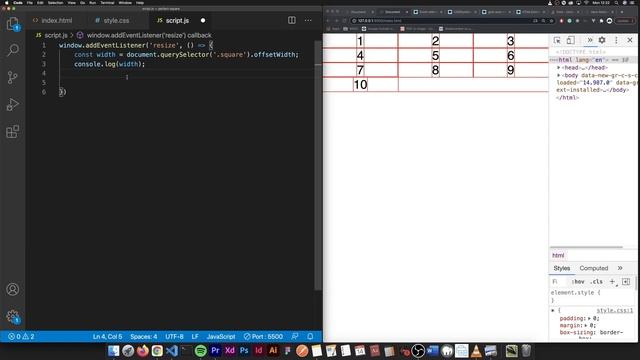
Task: Expand the head element node
Action: click(559, 68)
